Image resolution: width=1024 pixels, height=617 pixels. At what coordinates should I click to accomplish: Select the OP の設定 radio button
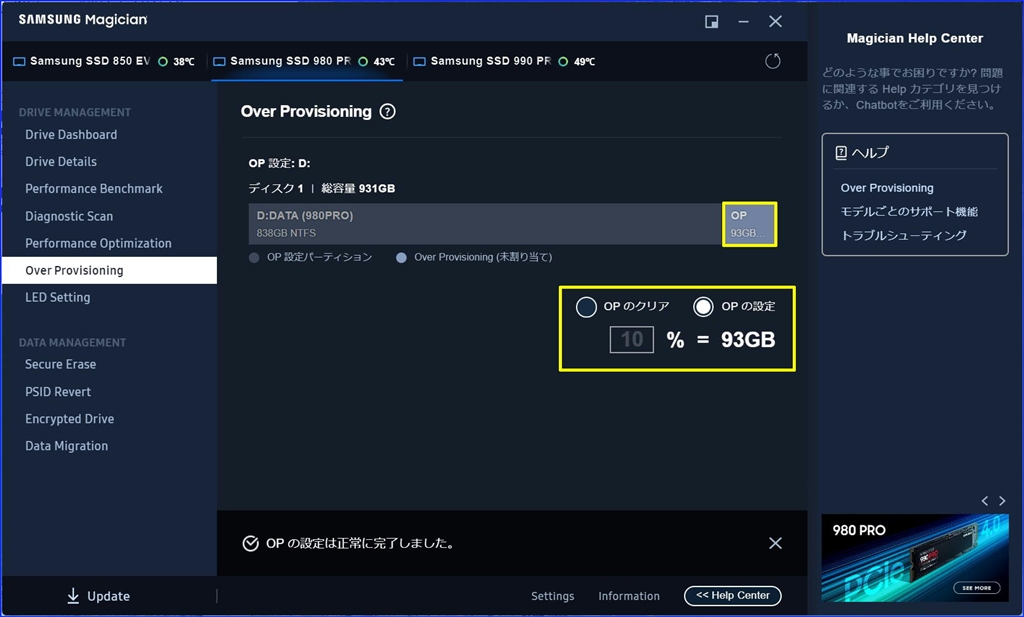703,307
